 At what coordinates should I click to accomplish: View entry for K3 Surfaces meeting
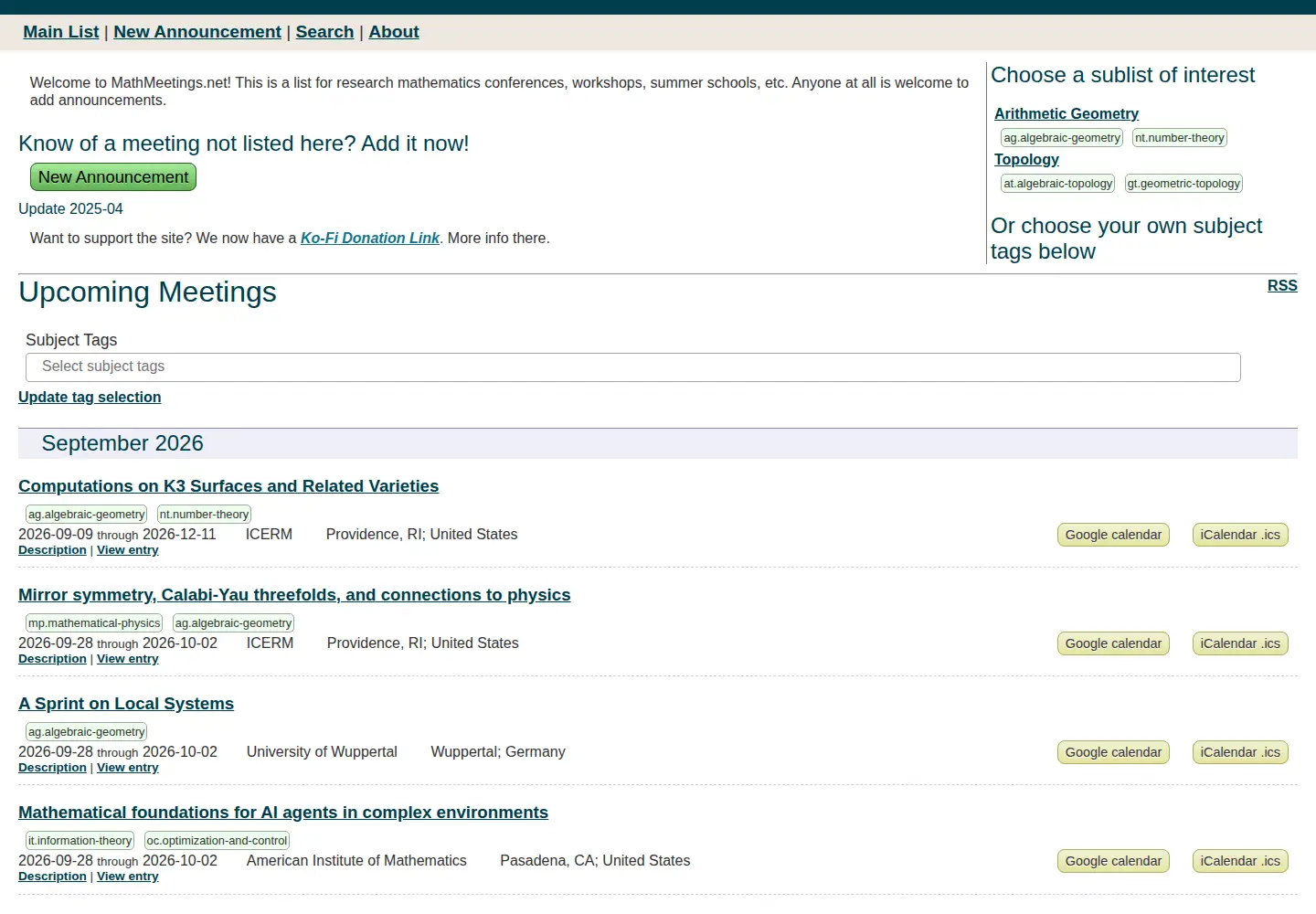click(128, 550)
